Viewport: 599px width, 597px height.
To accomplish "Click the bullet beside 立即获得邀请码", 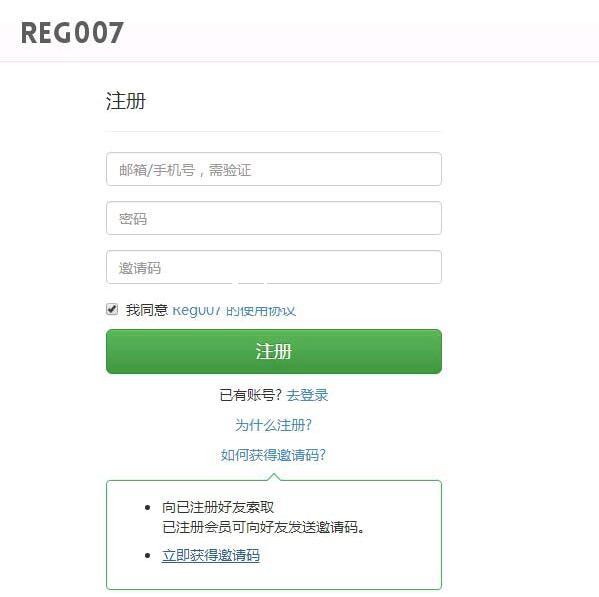I will [148, 555].
